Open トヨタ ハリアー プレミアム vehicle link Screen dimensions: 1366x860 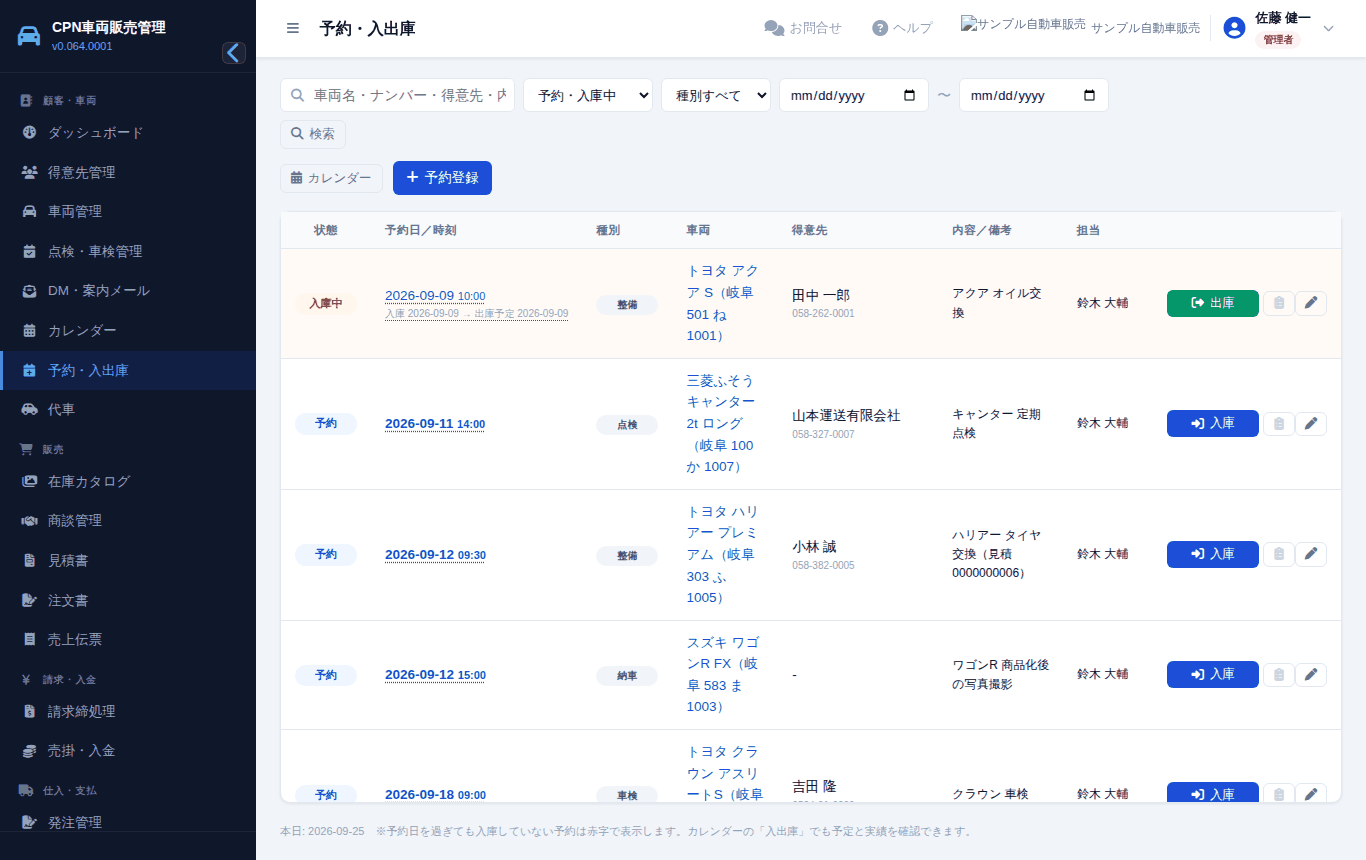click(722, 554)
